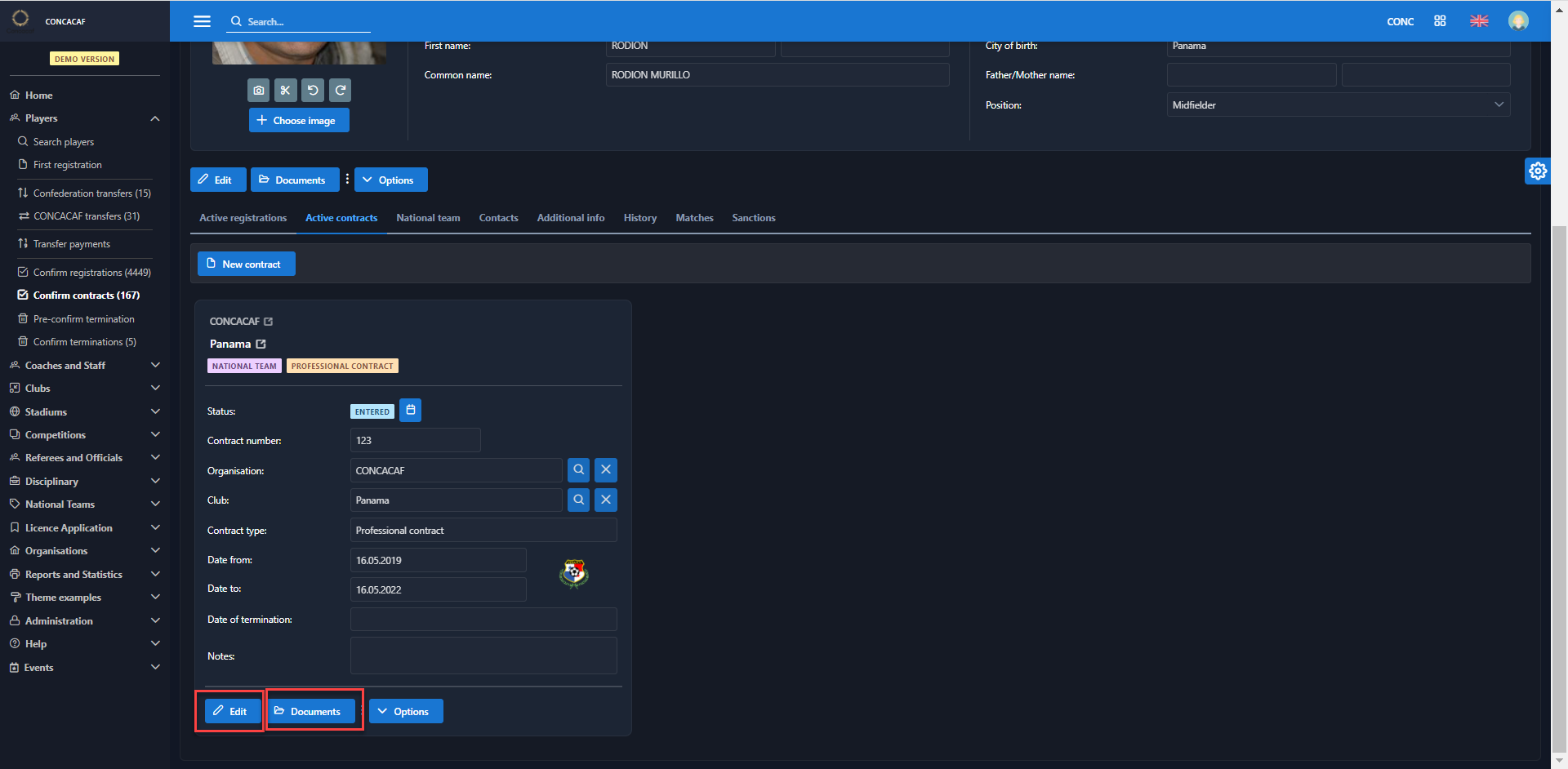Rotate the player image clockwise
Image resolution: width=1568 pixels, height=769 pixels.
(x=341, y=91)
